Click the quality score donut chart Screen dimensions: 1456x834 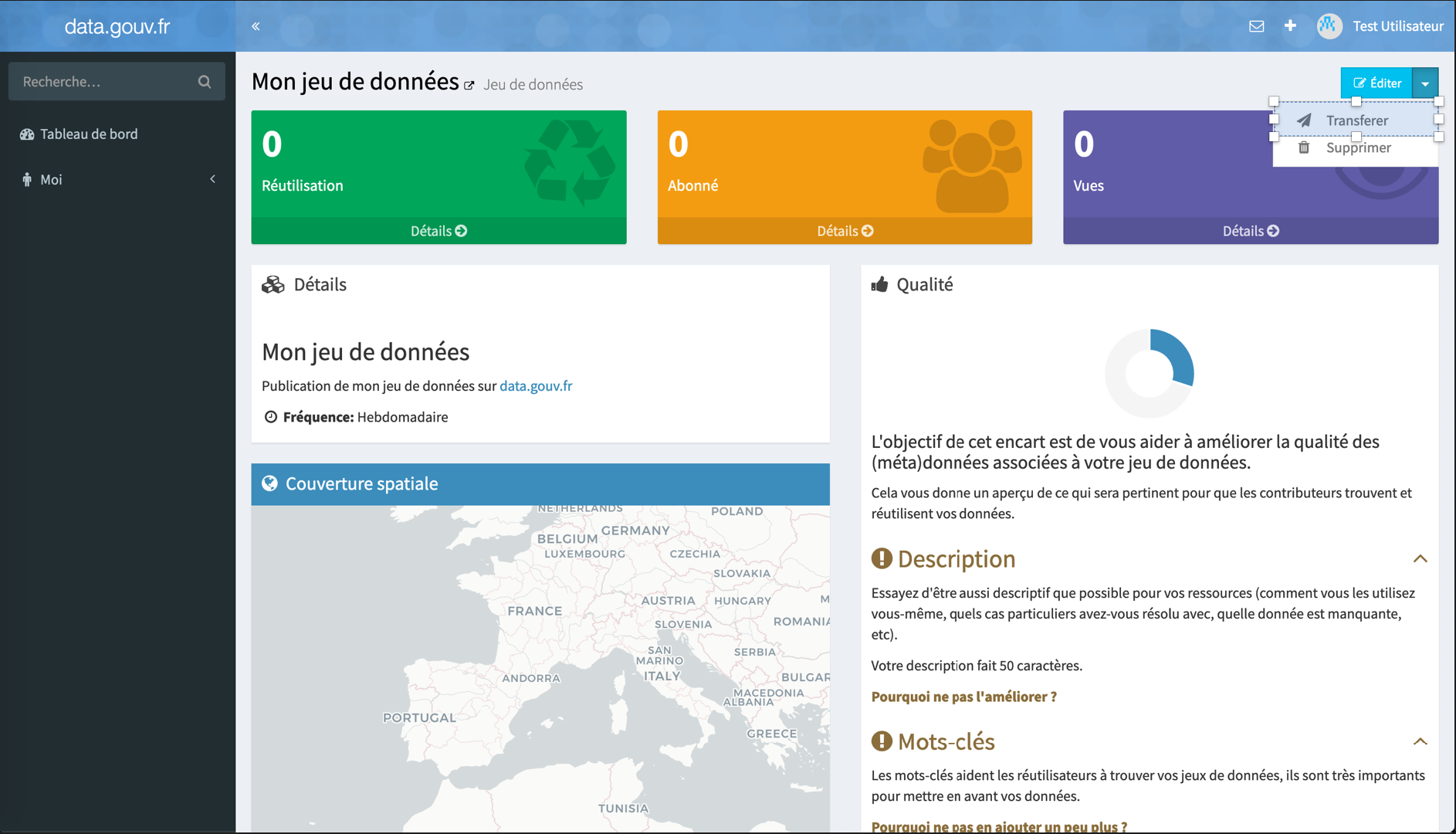pos(1150,373)
